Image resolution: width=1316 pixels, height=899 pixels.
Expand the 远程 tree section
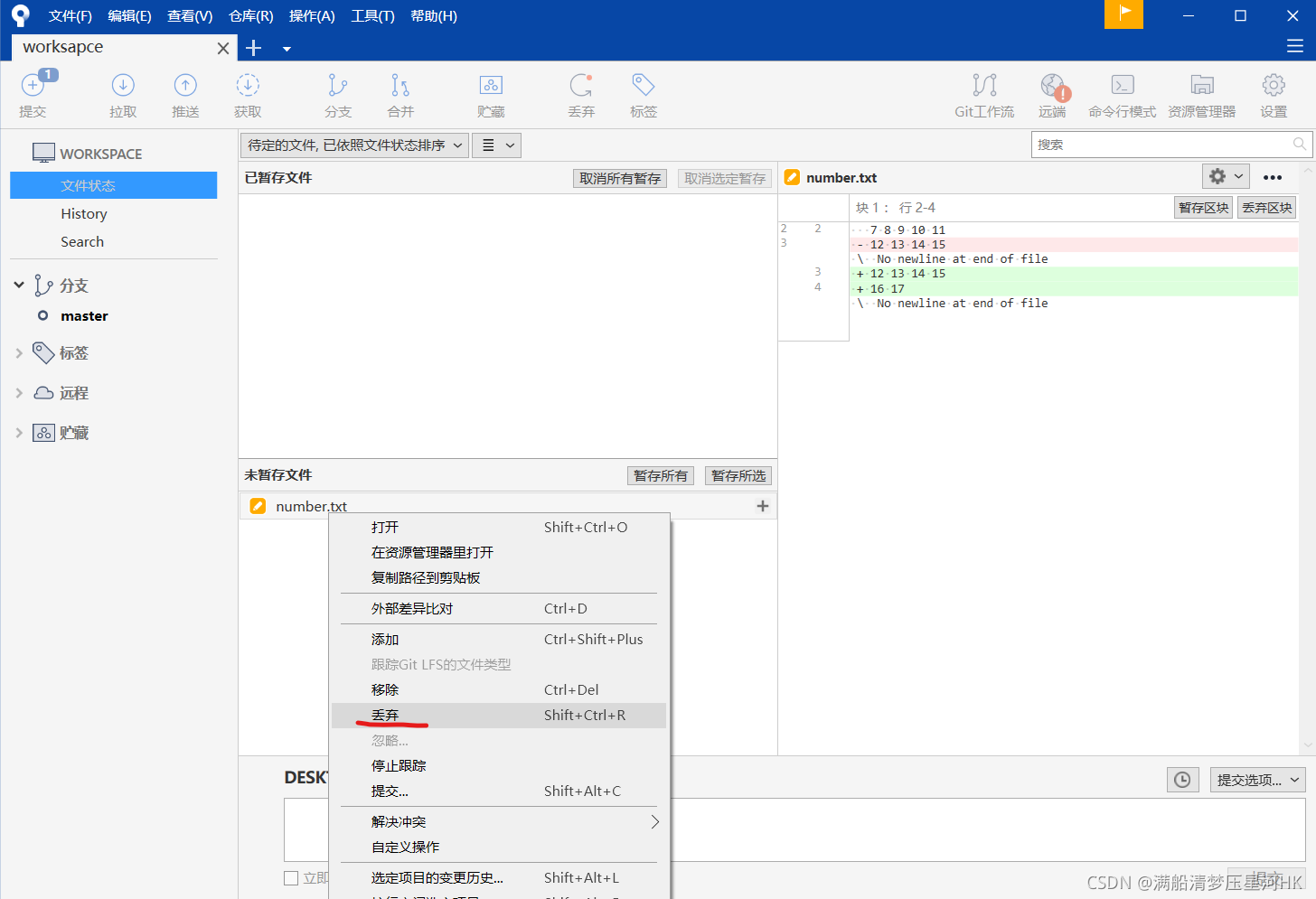[19, 393]
